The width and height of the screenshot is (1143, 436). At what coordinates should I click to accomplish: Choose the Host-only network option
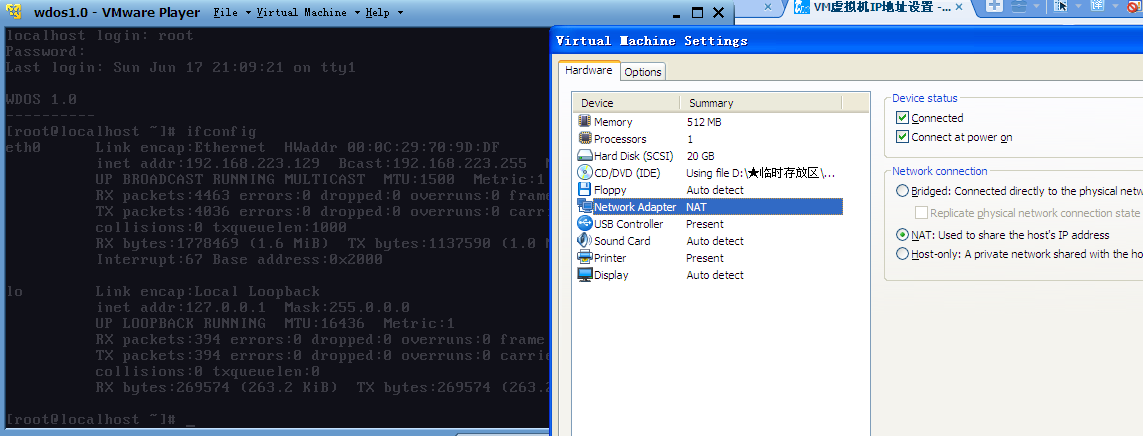coord(903,254)
